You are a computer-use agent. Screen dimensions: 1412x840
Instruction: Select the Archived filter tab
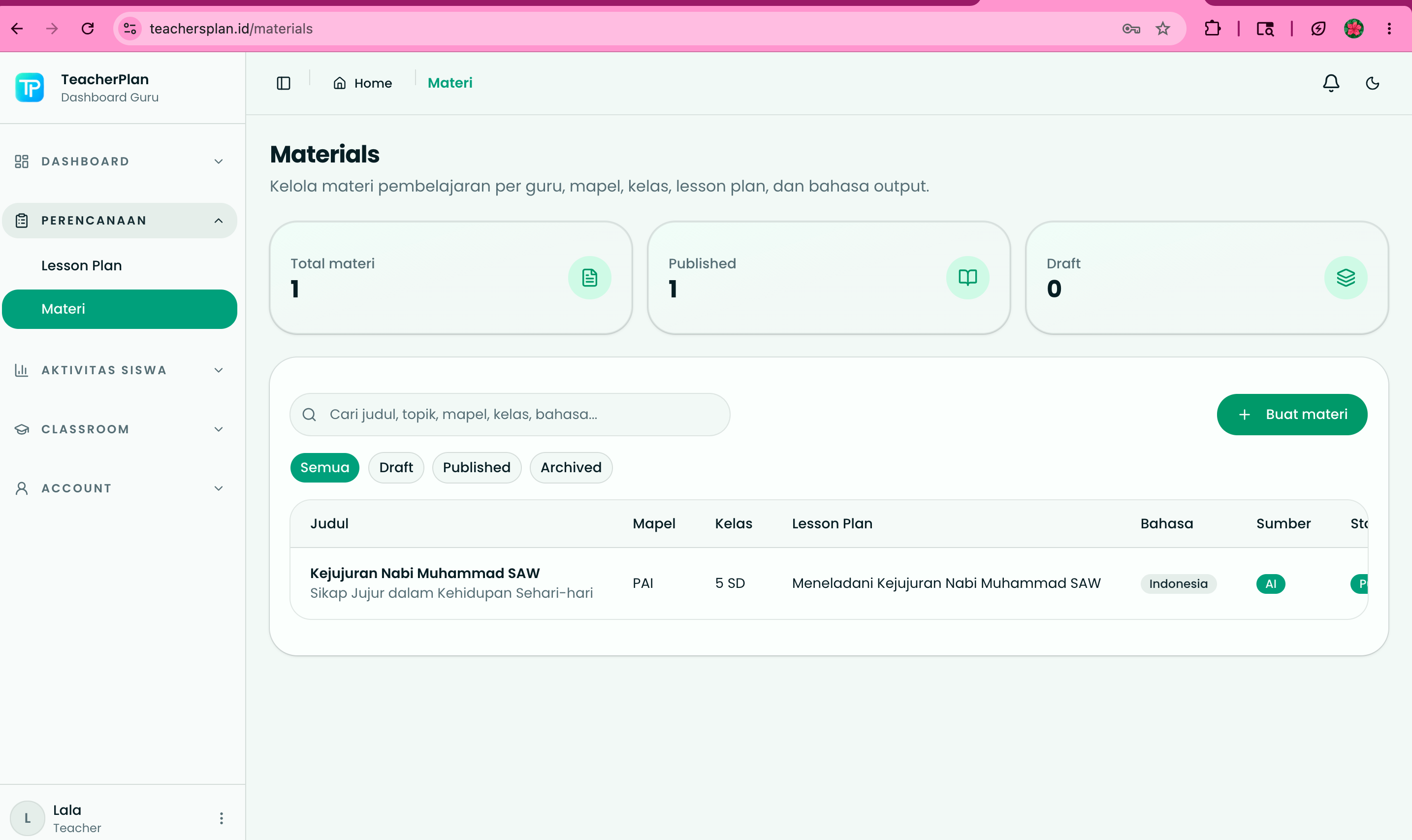coord(571,468)
